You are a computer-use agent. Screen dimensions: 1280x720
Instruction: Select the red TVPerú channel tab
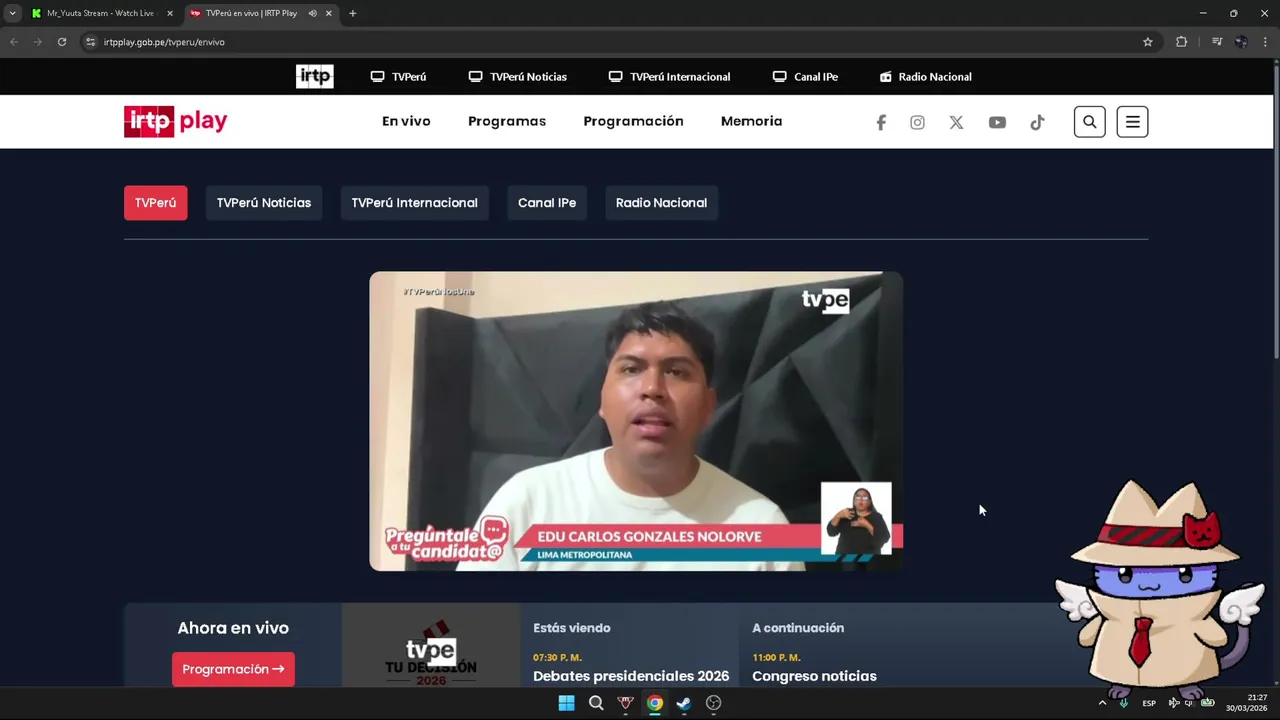point(155,203)
